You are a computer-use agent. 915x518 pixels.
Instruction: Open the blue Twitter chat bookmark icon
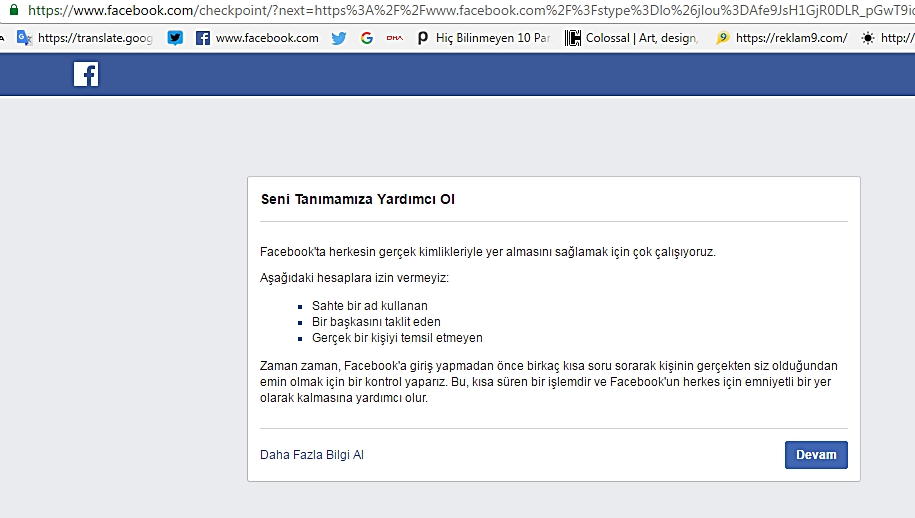coord(175,38)
